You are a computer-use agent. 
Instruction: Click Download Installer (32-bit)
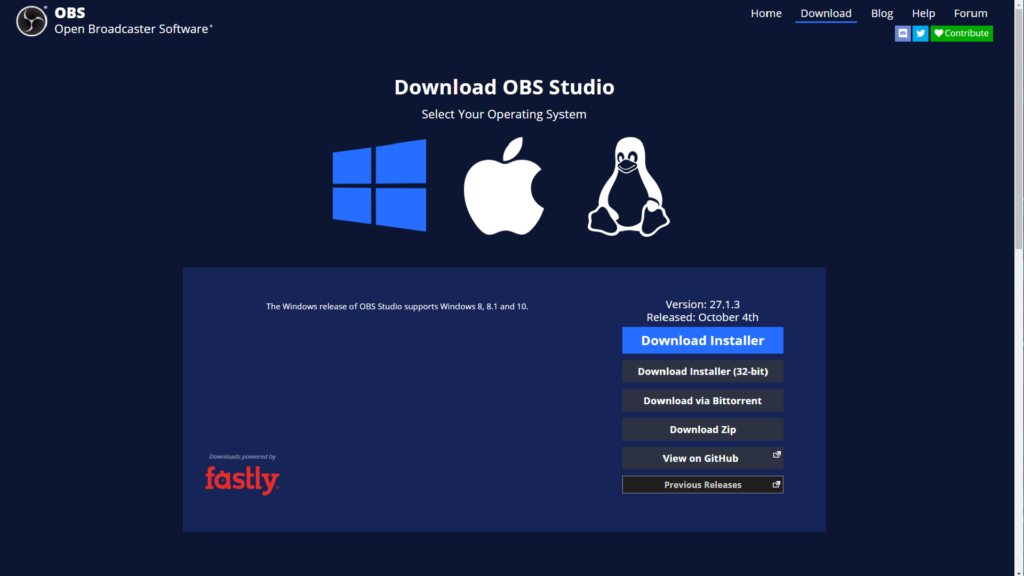click(x=703, y=371)
